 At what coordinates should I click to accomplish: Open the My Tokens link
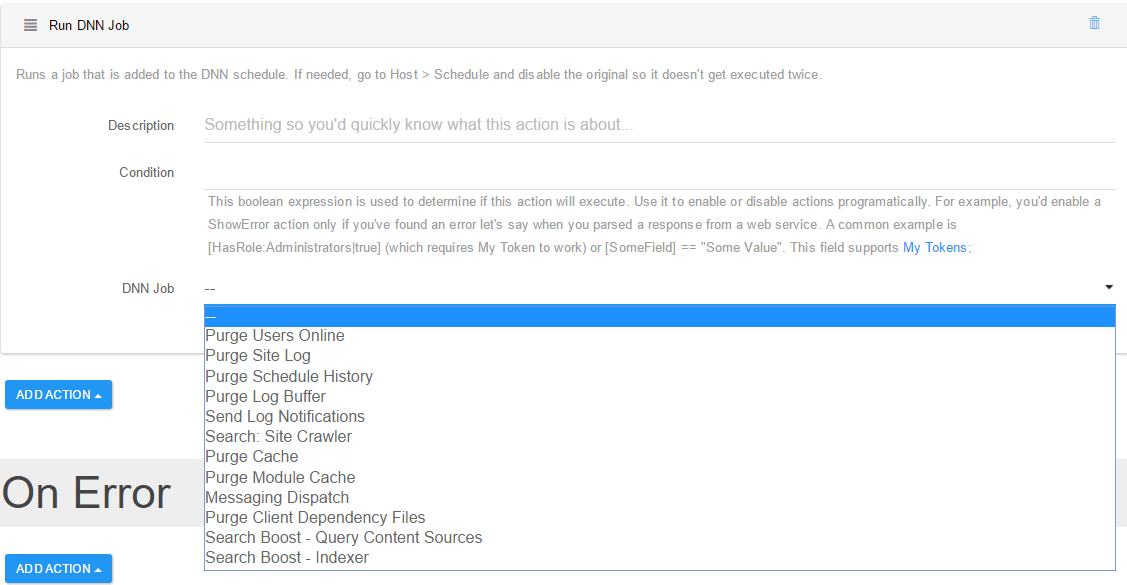click(934, 247)
